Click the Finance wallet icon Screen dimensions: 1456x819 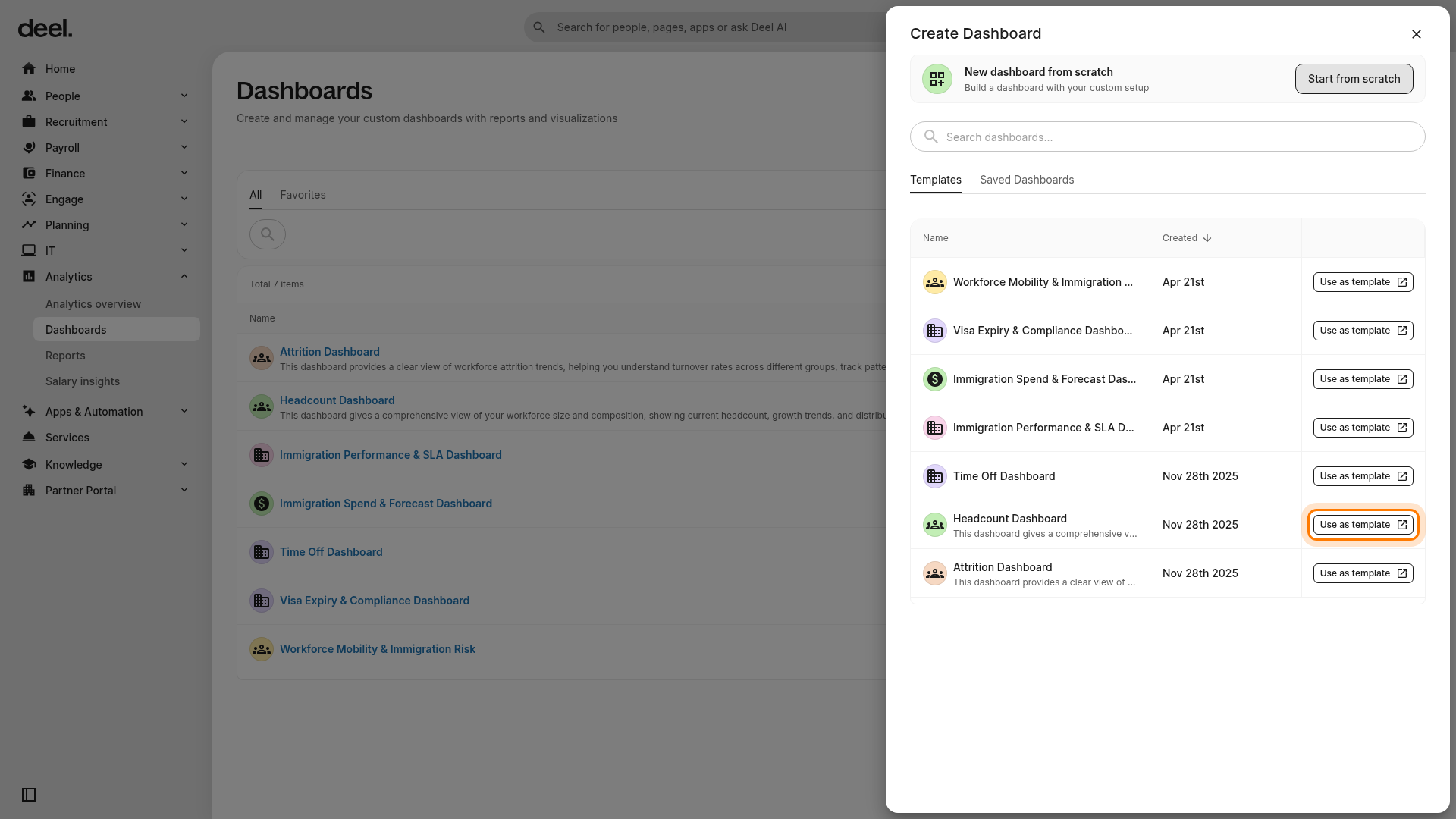tap(29, 174)
